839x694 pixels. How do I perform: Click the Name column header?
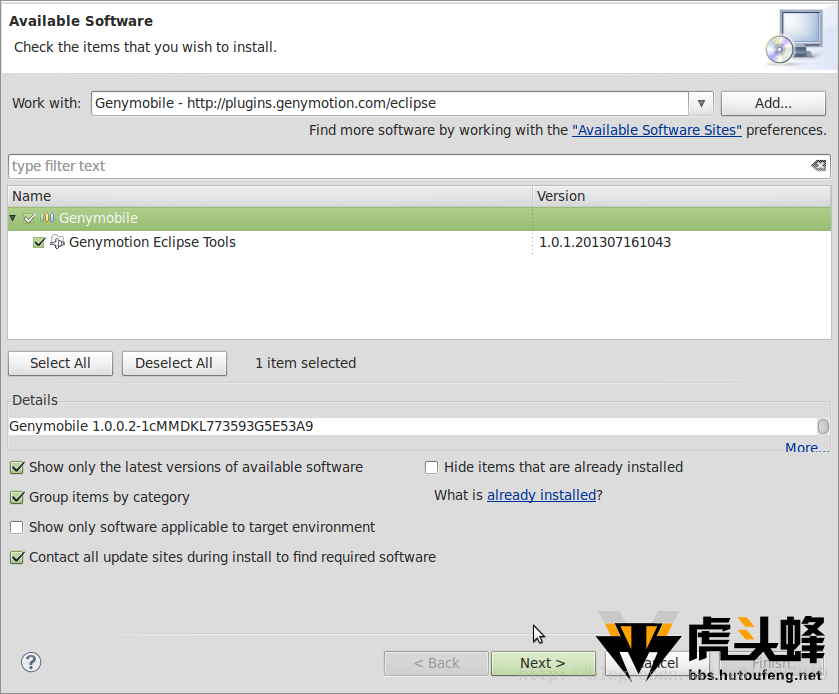(x=270, y=196)
